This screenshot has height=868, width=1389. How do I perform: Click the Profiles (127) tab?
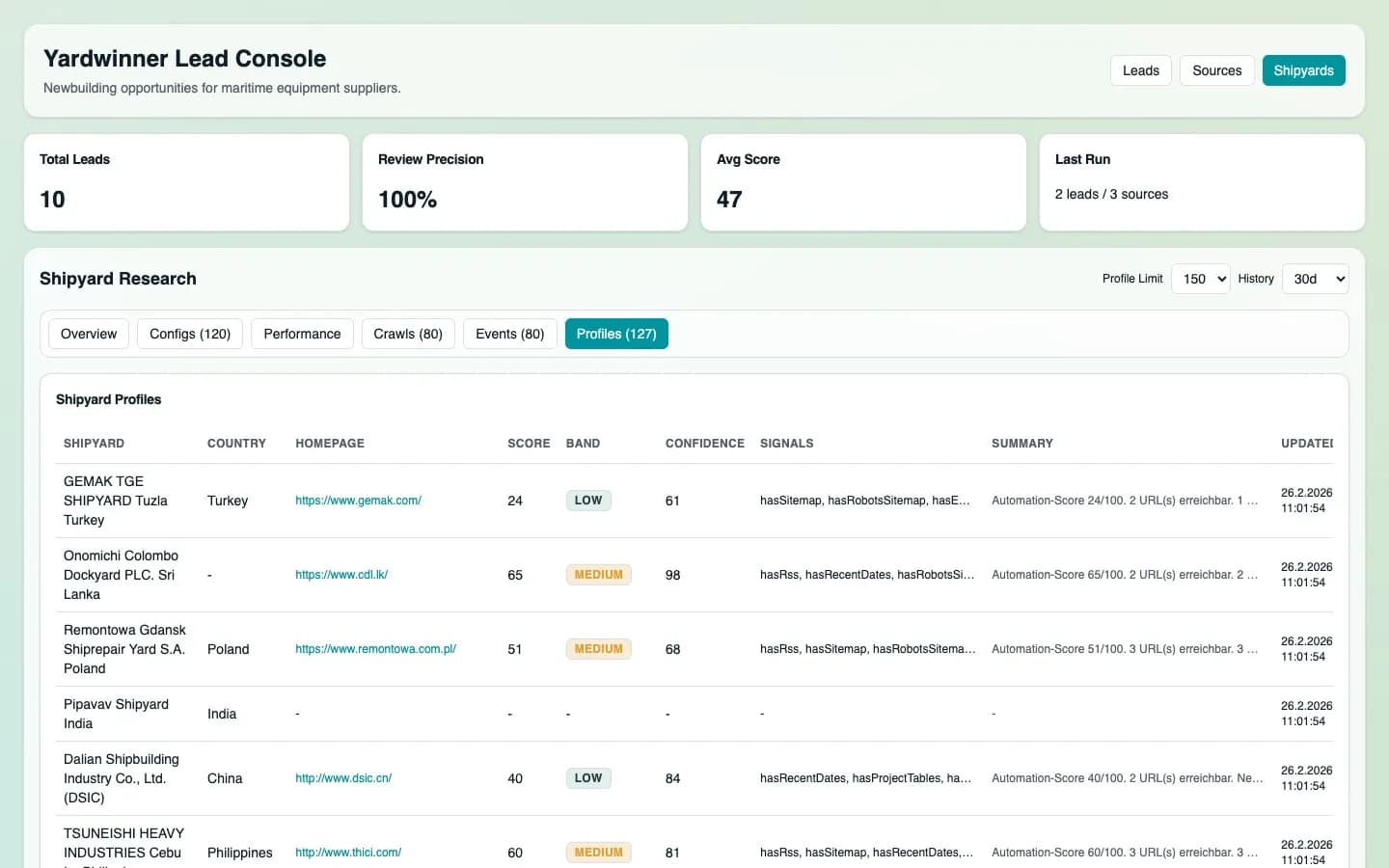click(616, 334)
